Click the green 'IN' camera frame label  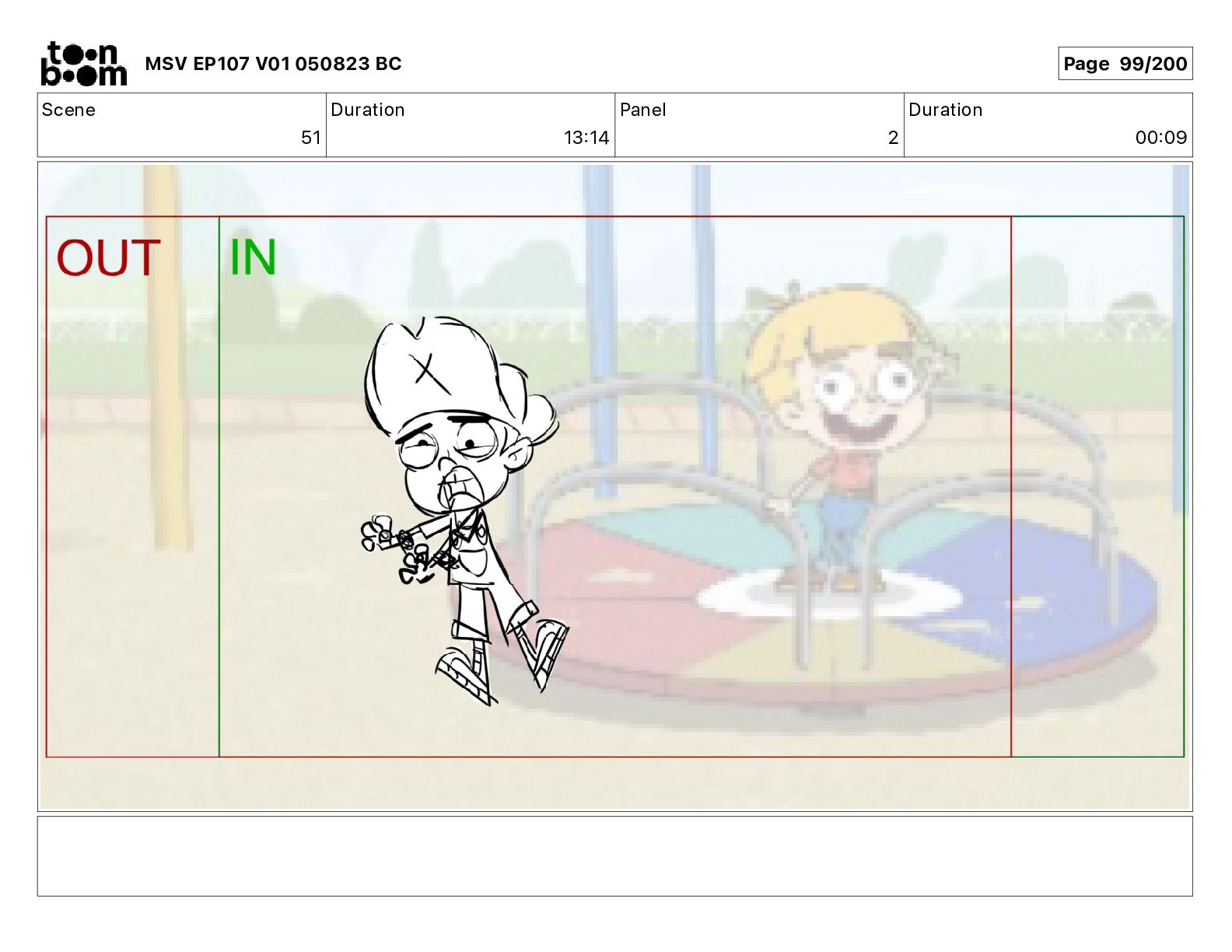[253, 257]
